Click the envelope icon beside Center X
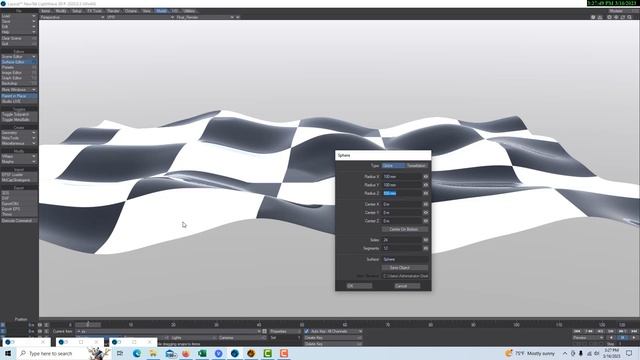 point(426,204)
